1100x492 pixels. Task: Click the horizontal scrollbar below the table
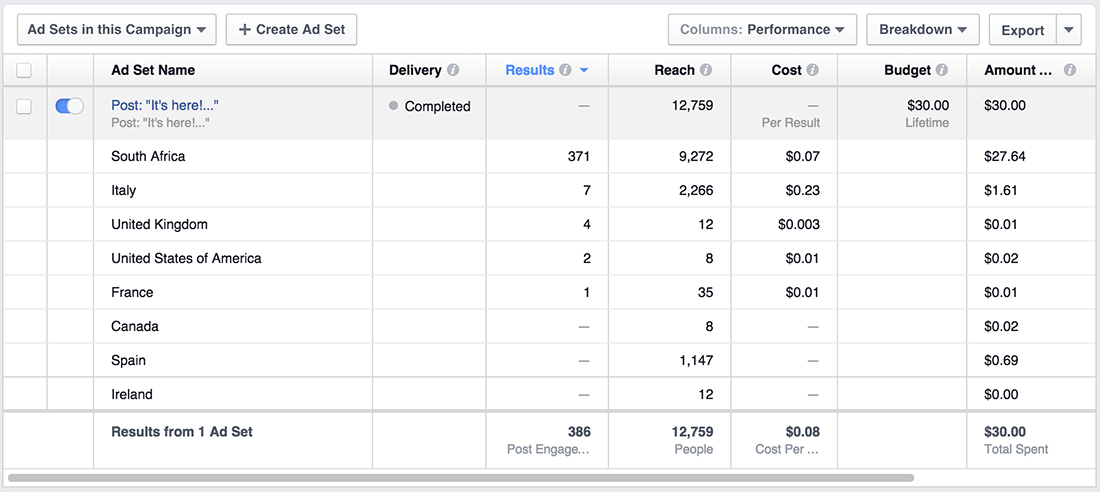tap(460, 478)
